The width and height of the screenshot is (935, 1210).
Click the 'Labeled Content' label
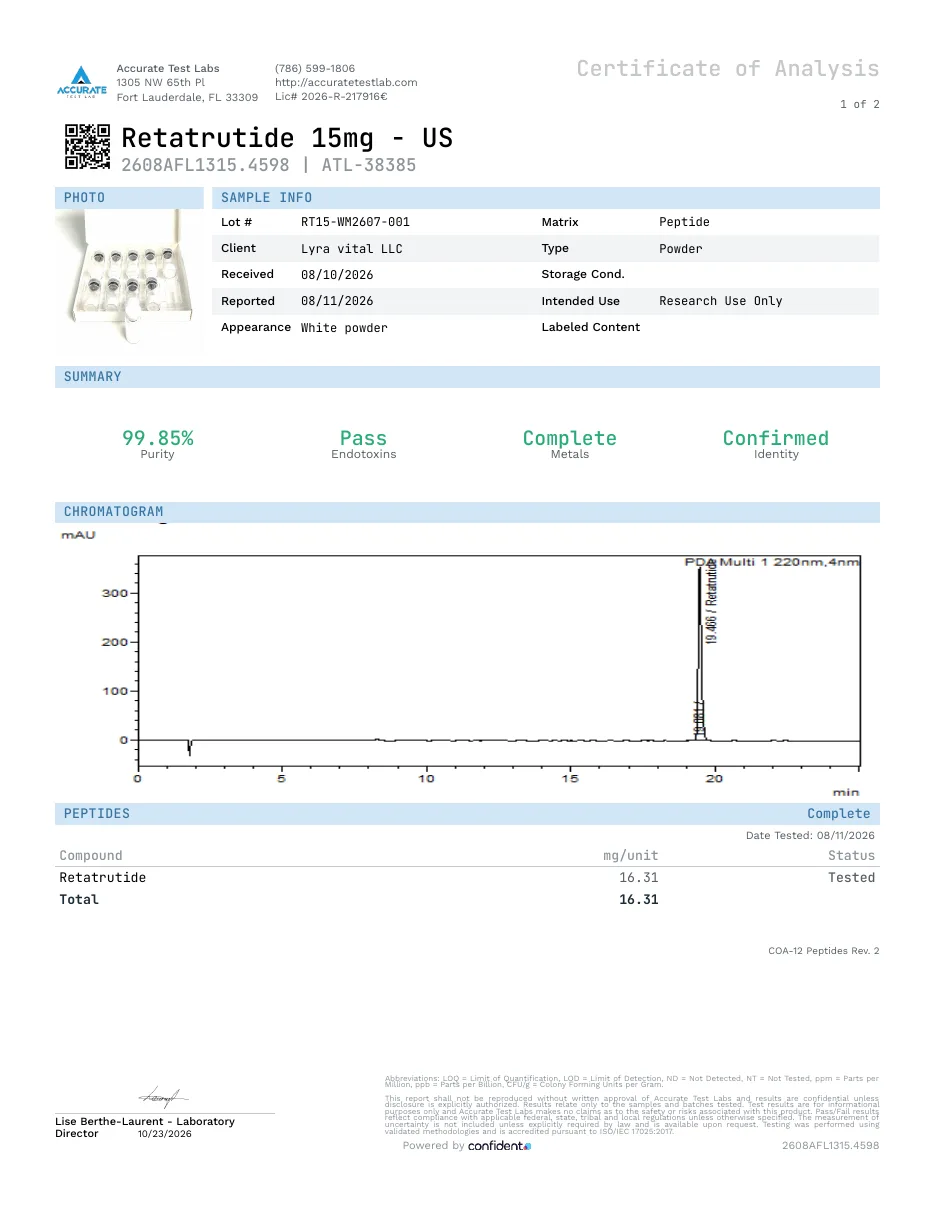[x=591, y=327]
